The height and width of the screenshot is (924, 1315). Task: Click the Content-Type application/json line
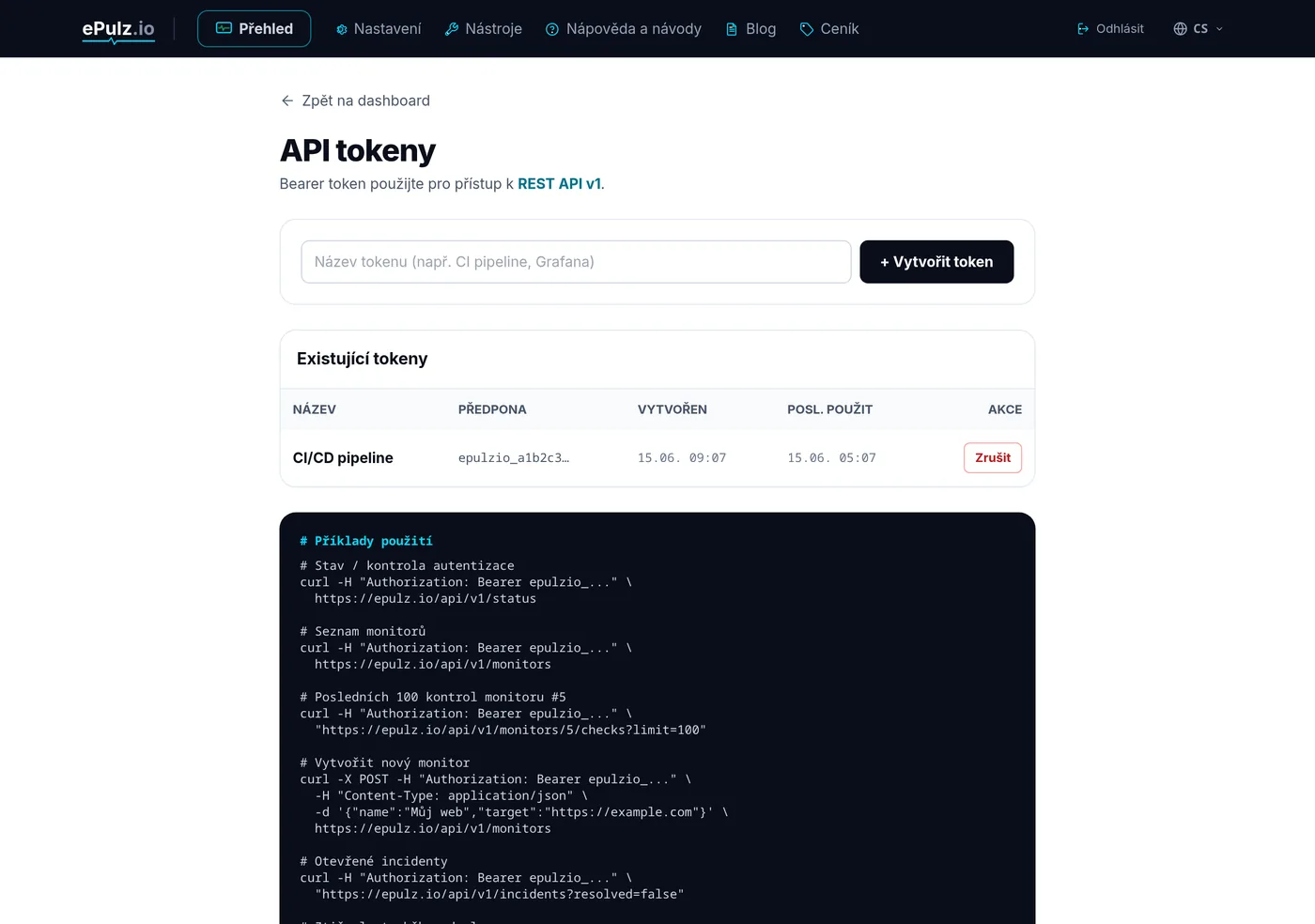451,795
